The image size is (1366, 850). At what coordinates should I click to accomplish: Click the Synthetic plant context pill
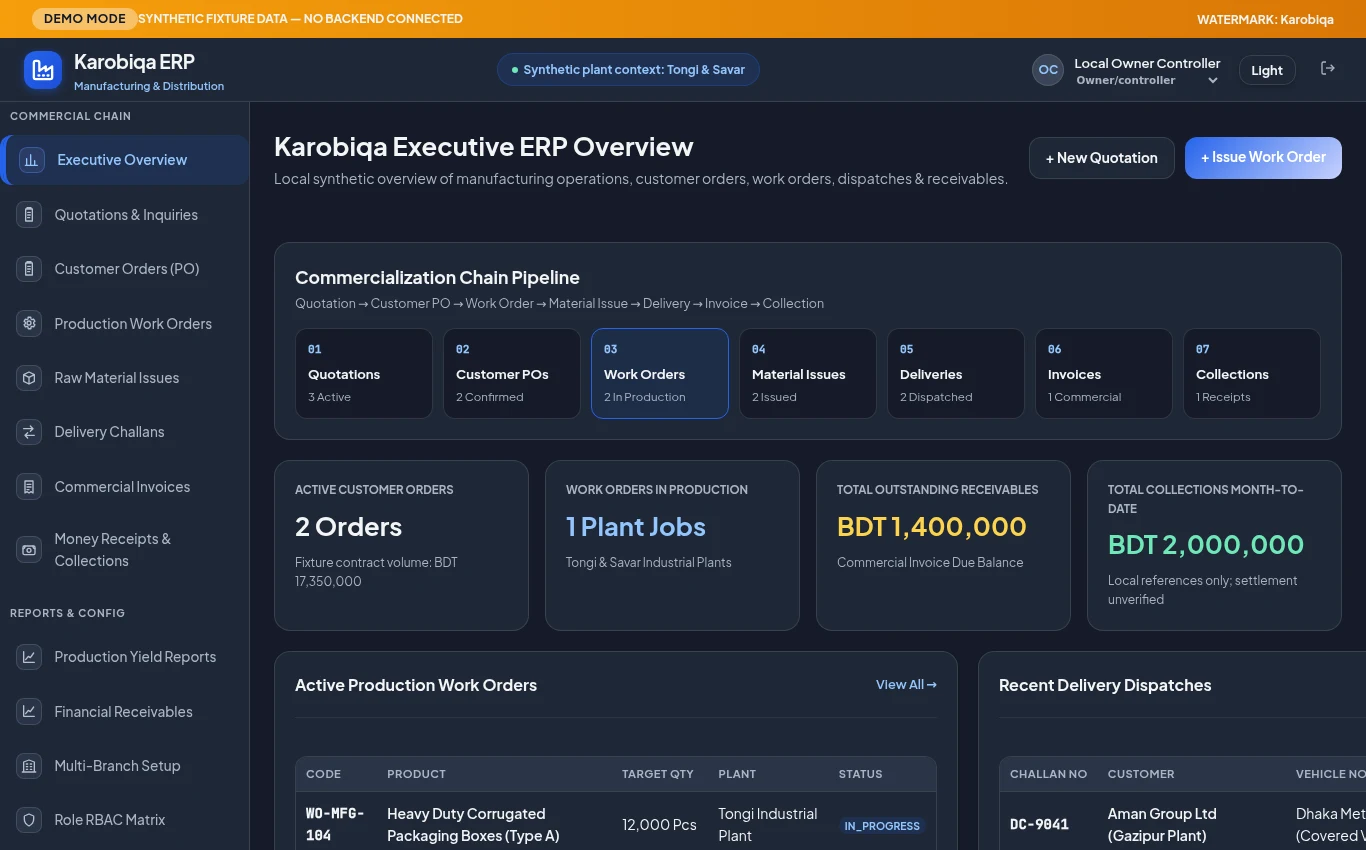(x=628, y=70)
